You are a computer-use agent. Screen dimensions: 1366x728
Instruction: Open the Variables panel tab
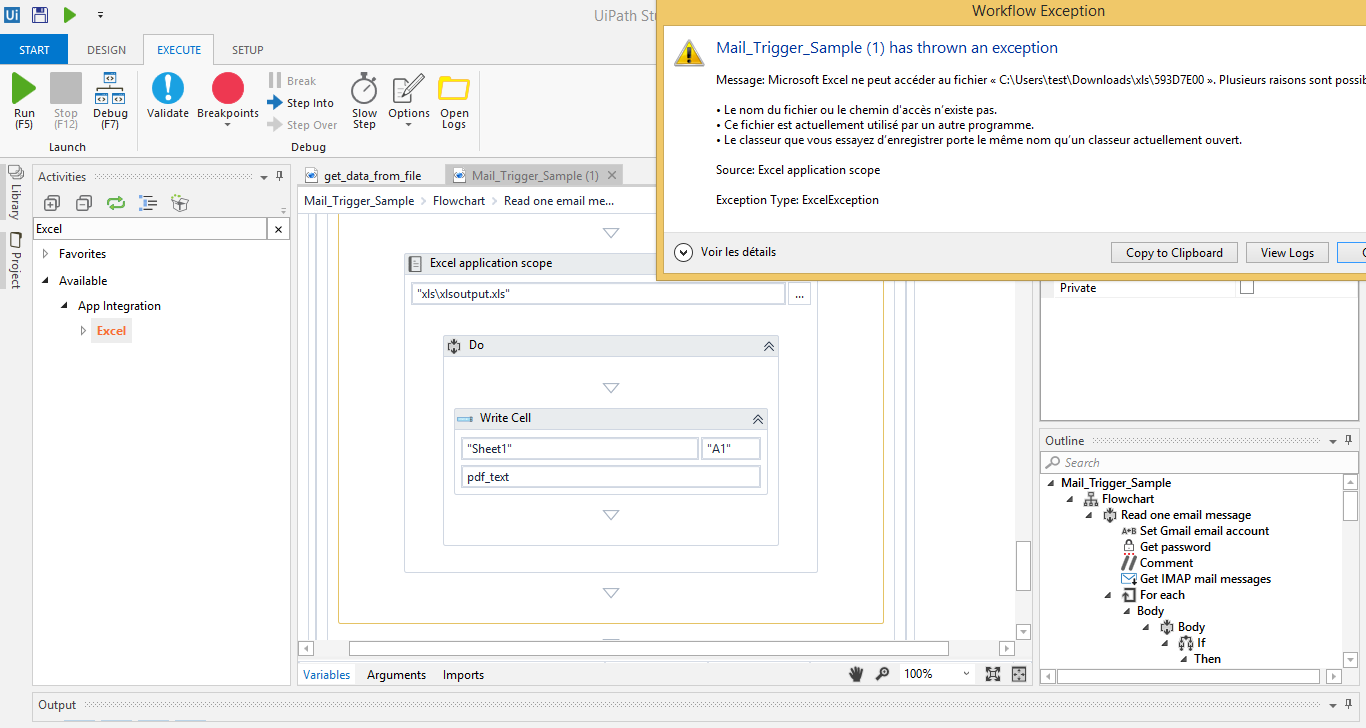click(327, 675)
